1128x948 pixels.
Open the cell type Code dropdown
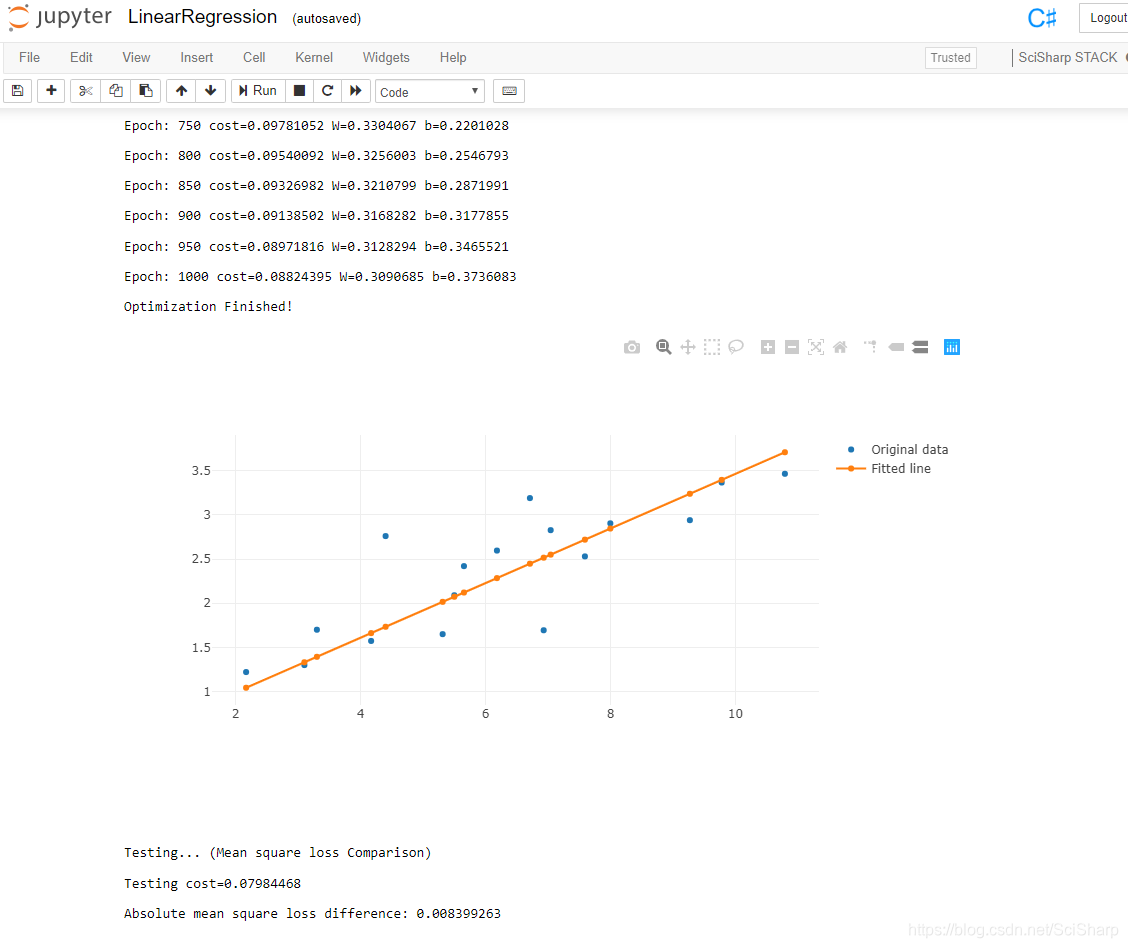tap(429, 91)
